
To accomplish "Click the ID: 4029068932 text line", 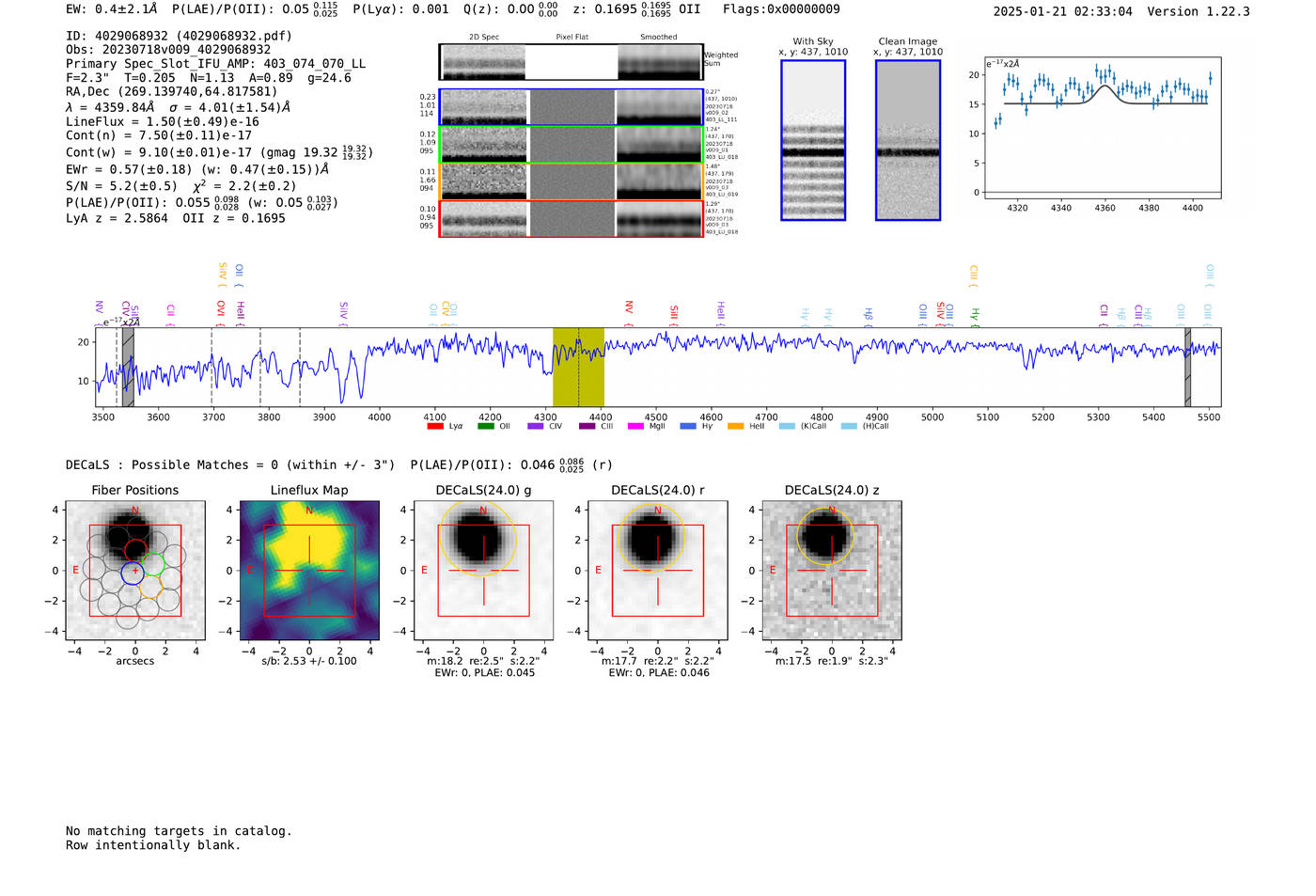I will pyautogui.click(x=179, y=36).
